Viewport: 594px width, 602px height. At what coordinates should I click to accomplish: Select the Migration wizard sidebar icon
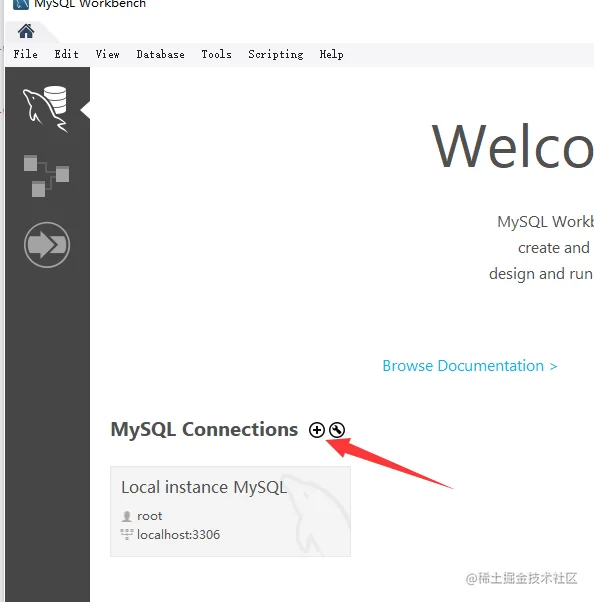point(47,245)
